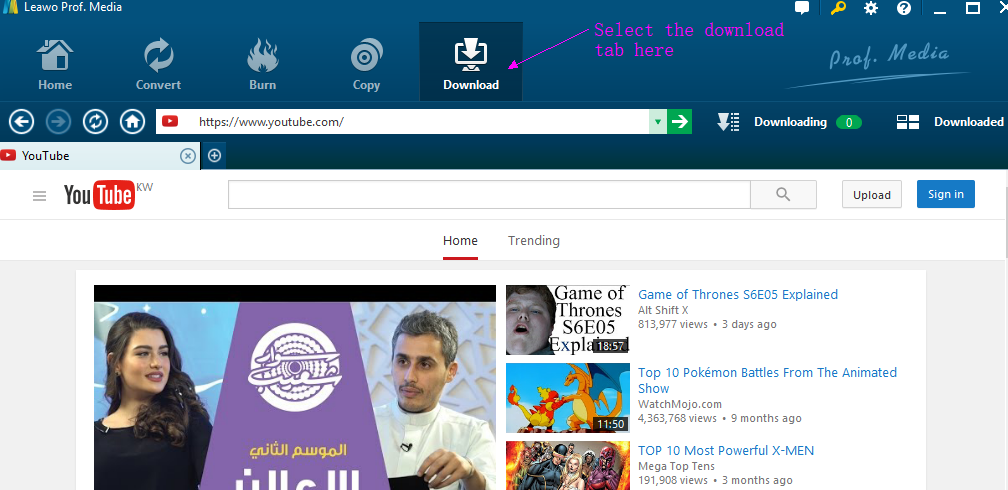Switch to YouTube Home tab

pyautogui.click(x=460, y=241)
